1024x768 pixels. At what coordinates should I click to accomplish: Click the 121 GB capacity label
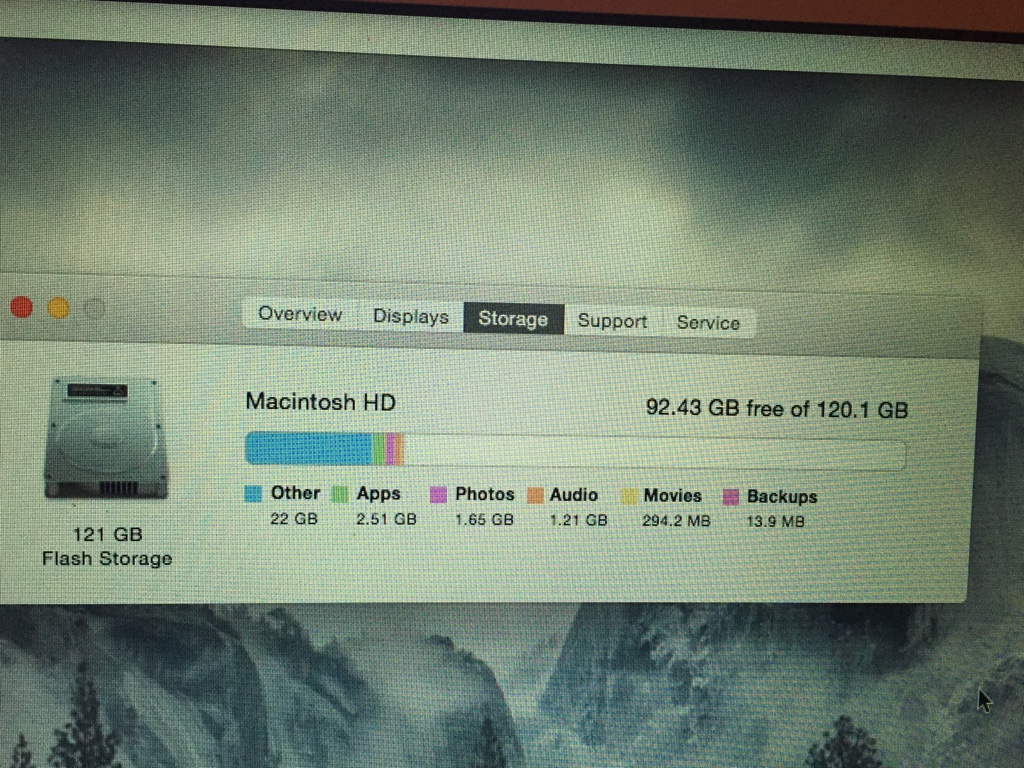[108, 535]
